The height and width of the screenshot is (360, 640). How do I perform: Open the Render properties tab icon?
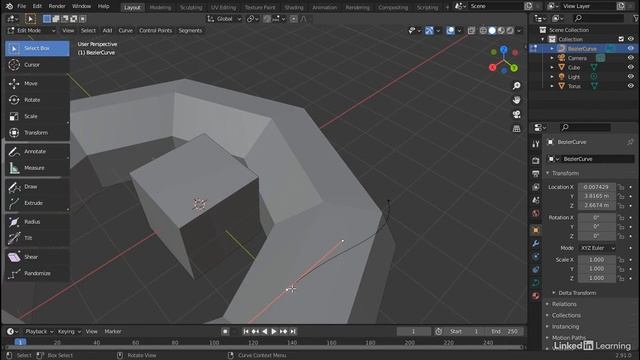pyautogui.click(x=536, y=160)
